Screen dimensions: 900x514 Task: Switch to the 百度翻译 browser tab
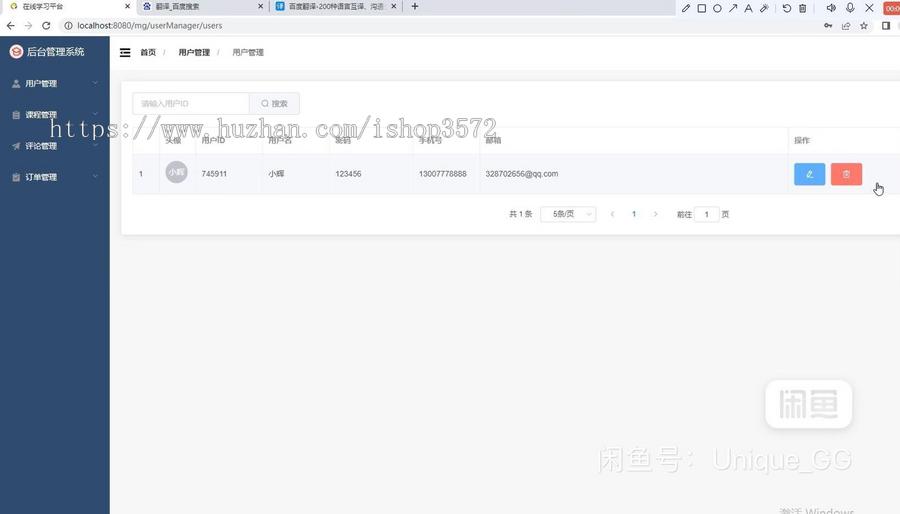pyautogui.click(x=336, y=6)
